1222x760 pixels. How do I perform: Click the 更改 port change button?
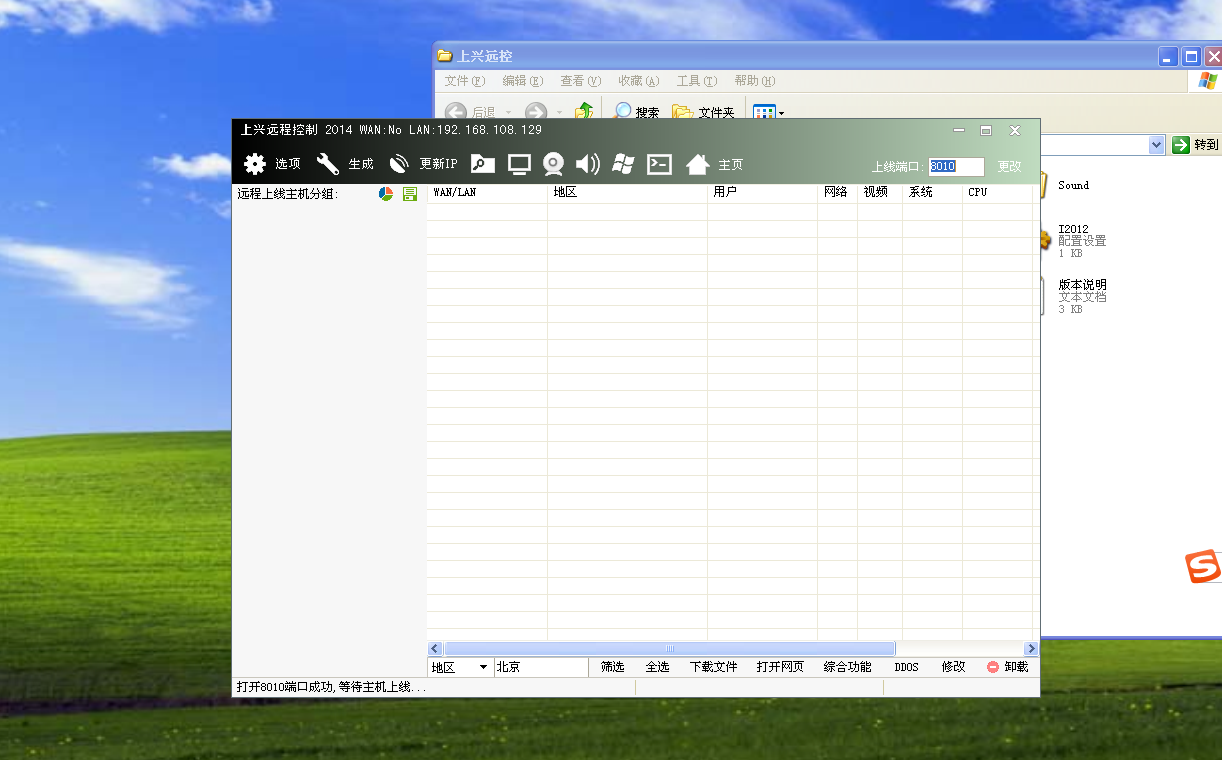[1009, 167]
